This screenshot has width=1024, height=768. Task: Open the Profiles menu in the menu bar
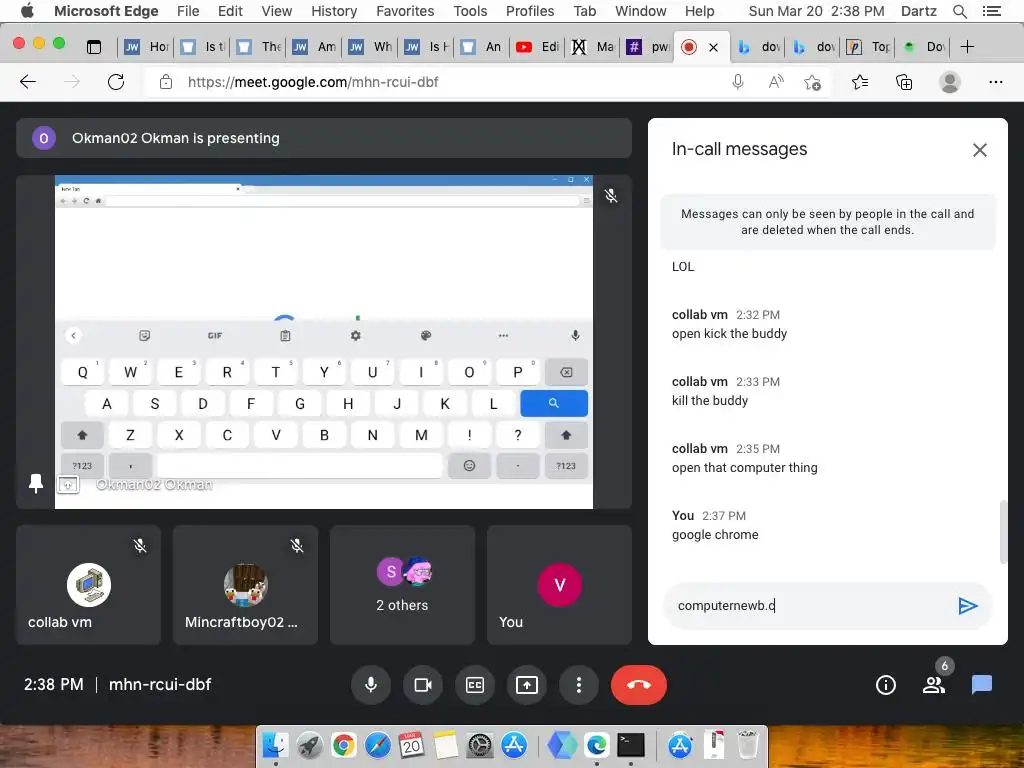pyautogui.click(x=530, y=11)
